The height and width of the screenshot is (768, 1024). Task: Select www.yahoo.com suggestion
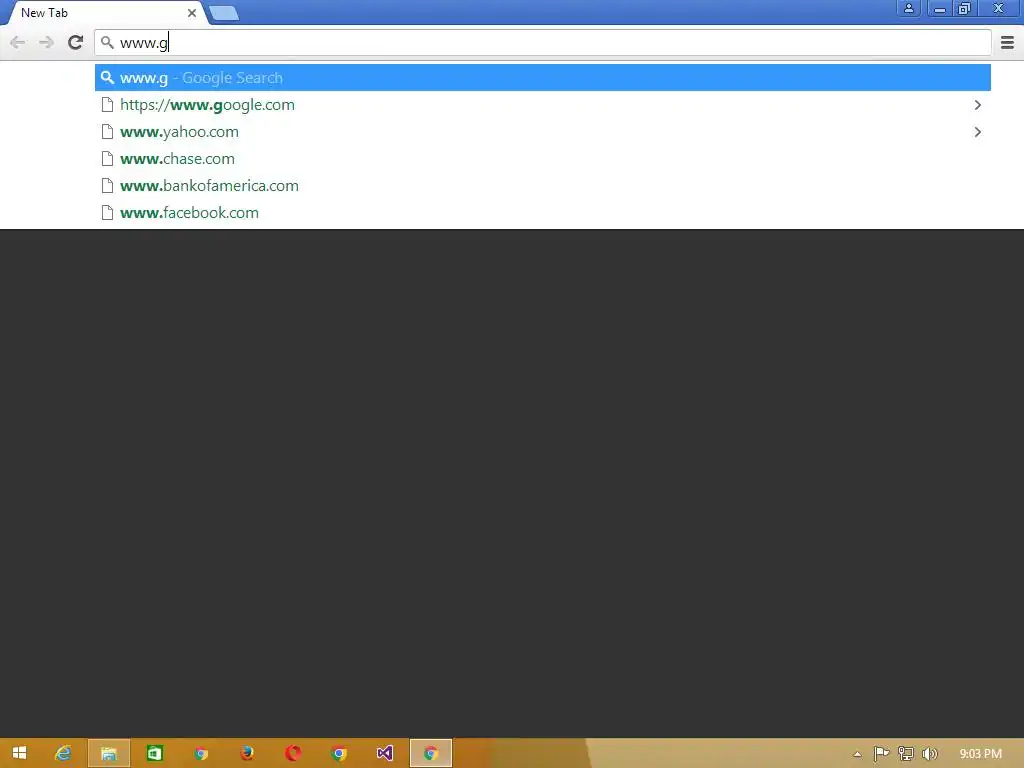(543, 132)
